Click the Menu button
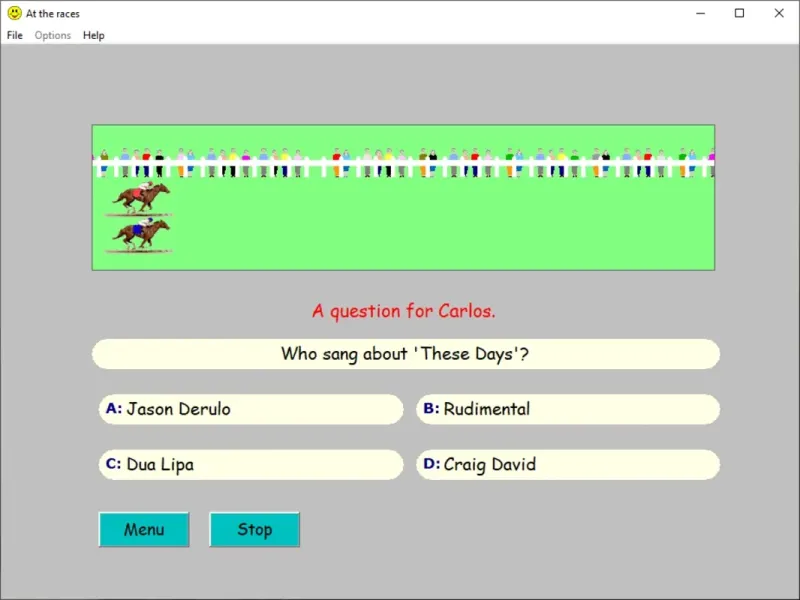This screenshot has height=600, width=800. coord(144,530)
